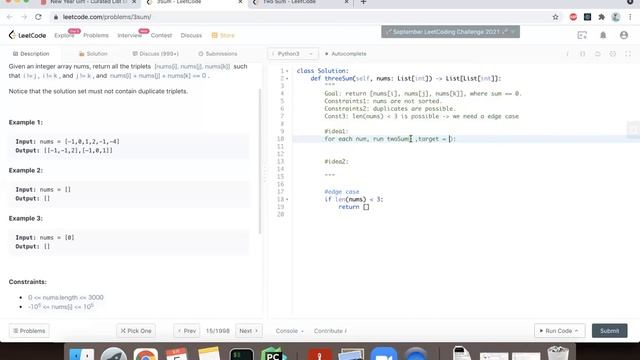
Task: Toggle the Autocomplete option
Action: [x=346, y=54]
